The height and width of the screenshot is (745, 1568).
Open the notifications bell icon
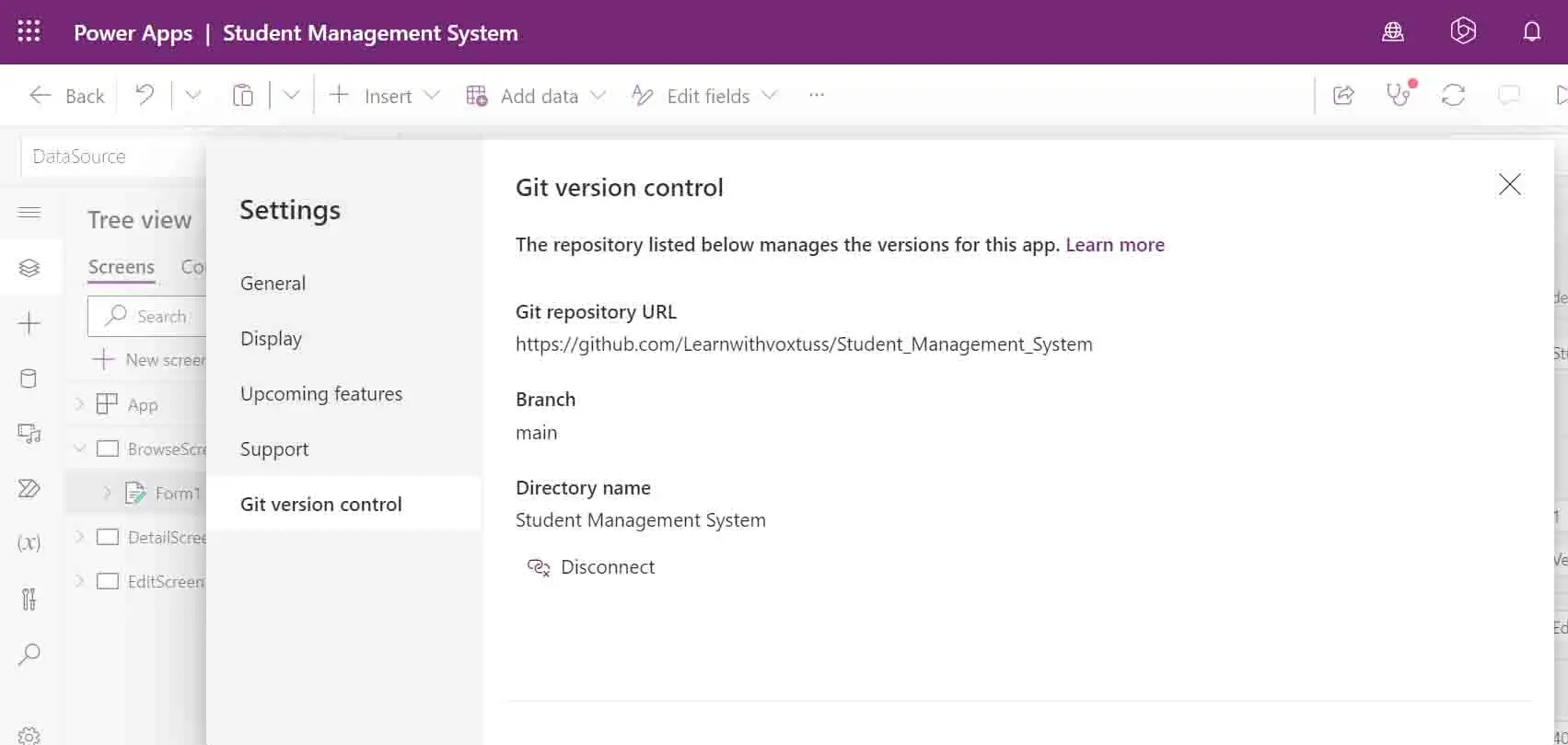click(x=1532, y=32)
